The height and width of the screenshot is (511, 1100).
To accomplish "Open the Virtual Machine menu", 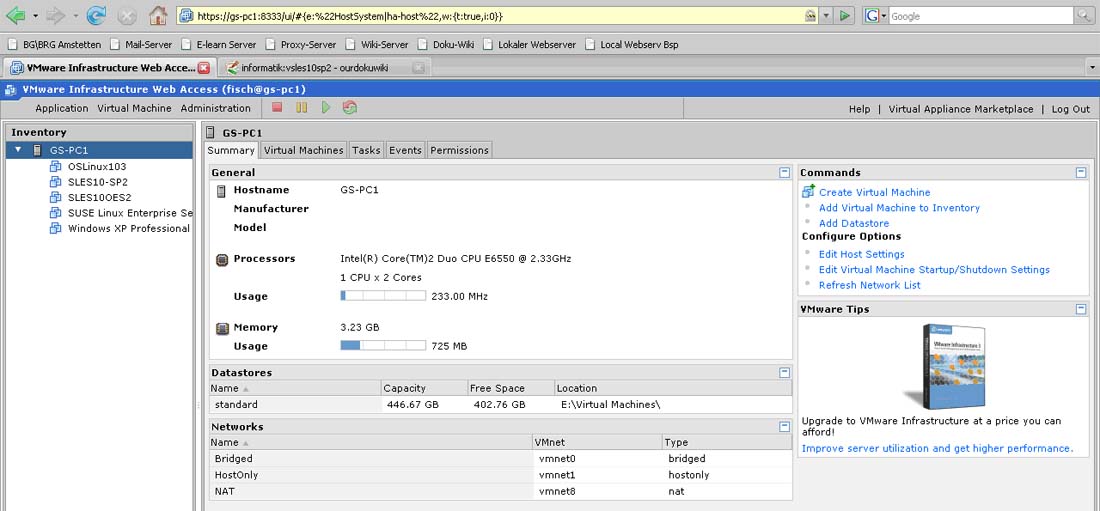I will tap(134, 108).
